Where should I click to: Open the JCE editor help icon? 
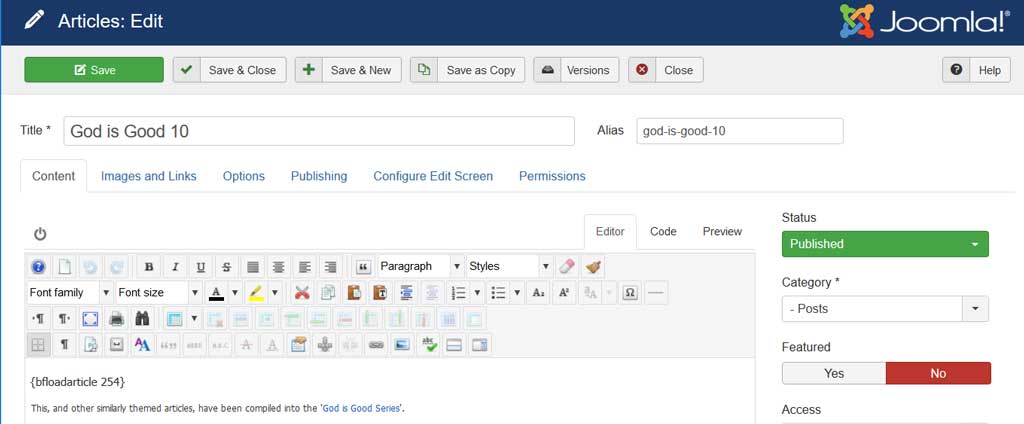39,267
